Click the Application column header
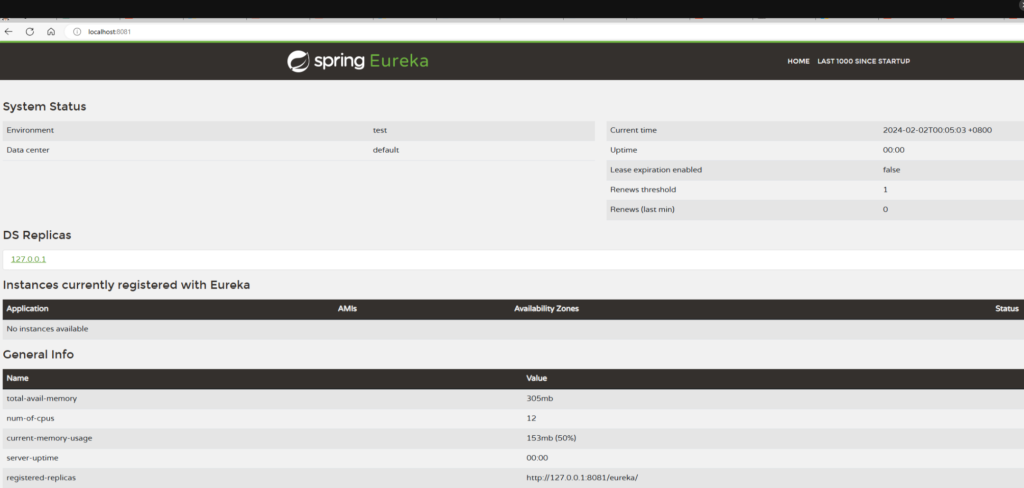The width and height of the screenshot is (1024, 488). click(27, 309)
